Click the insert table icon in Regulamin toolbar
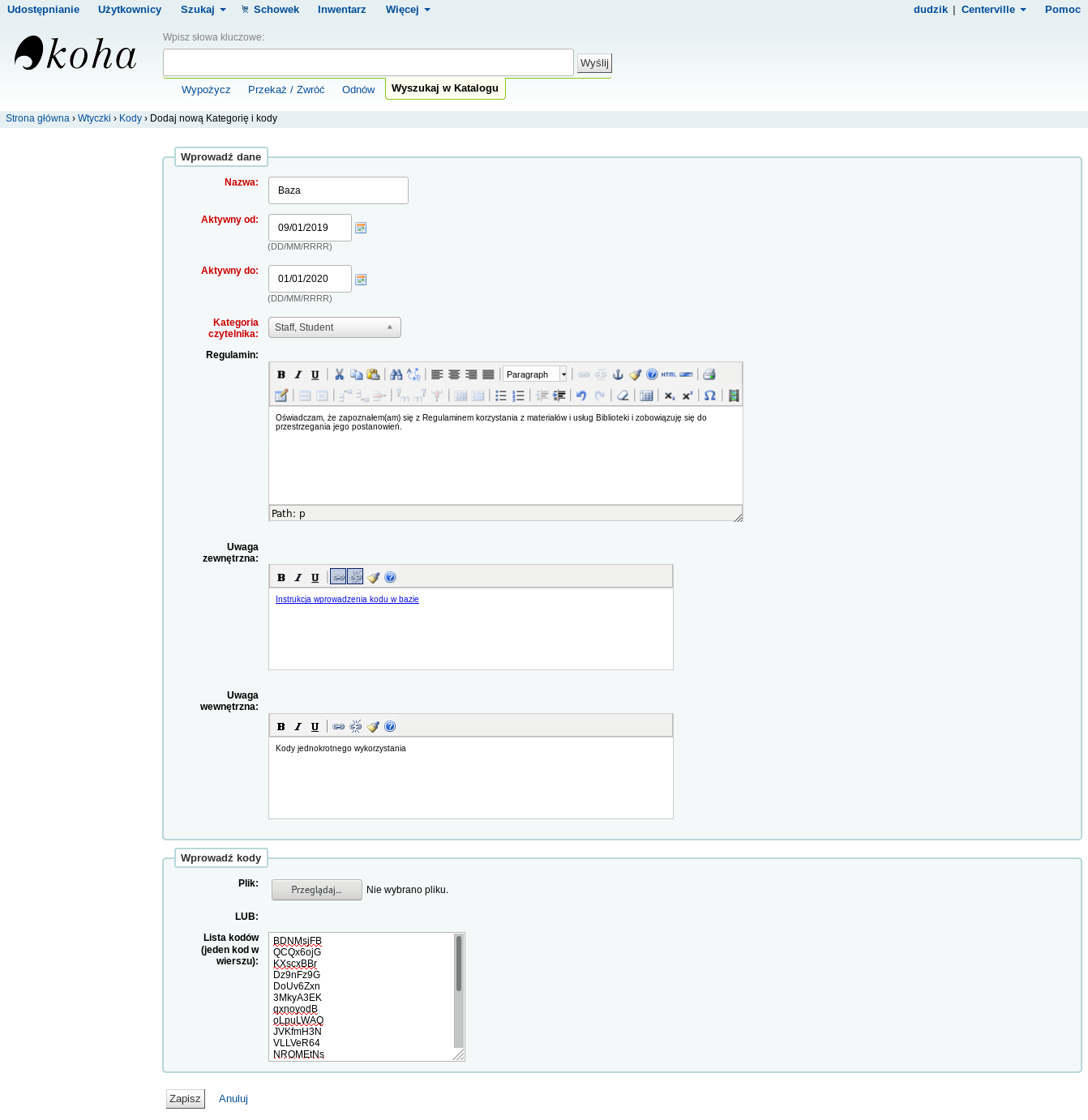The width and height of the screenshot is (1088, 1120). 646,395
